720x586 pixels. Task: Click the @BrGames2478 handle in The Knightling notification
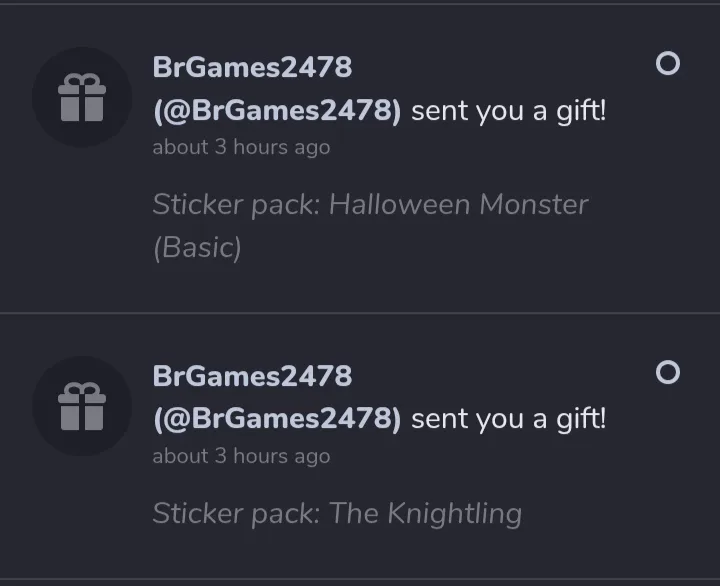277,419
